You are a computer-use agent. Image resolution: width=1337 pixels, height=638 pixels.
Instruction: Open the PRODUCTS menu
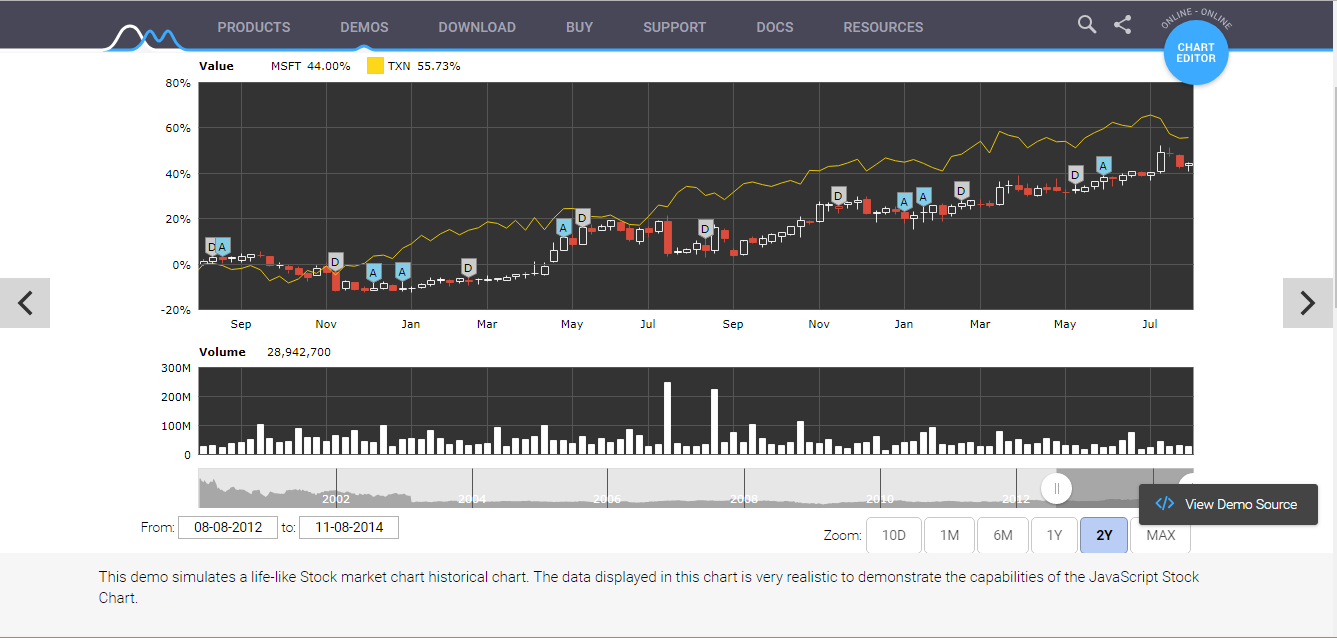click(254, 27)
